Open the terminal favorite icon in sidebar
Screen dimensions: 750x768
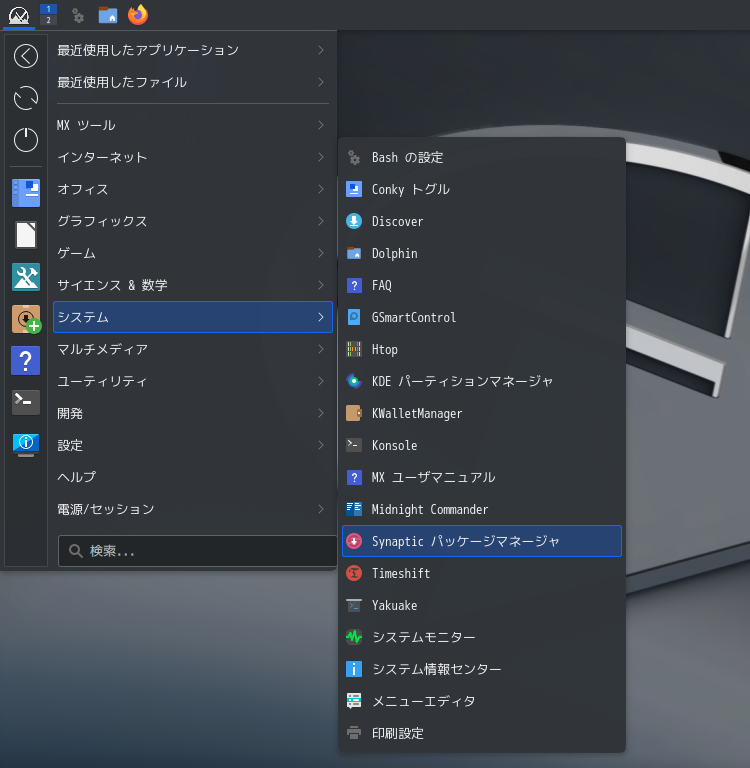click(26, 402)
